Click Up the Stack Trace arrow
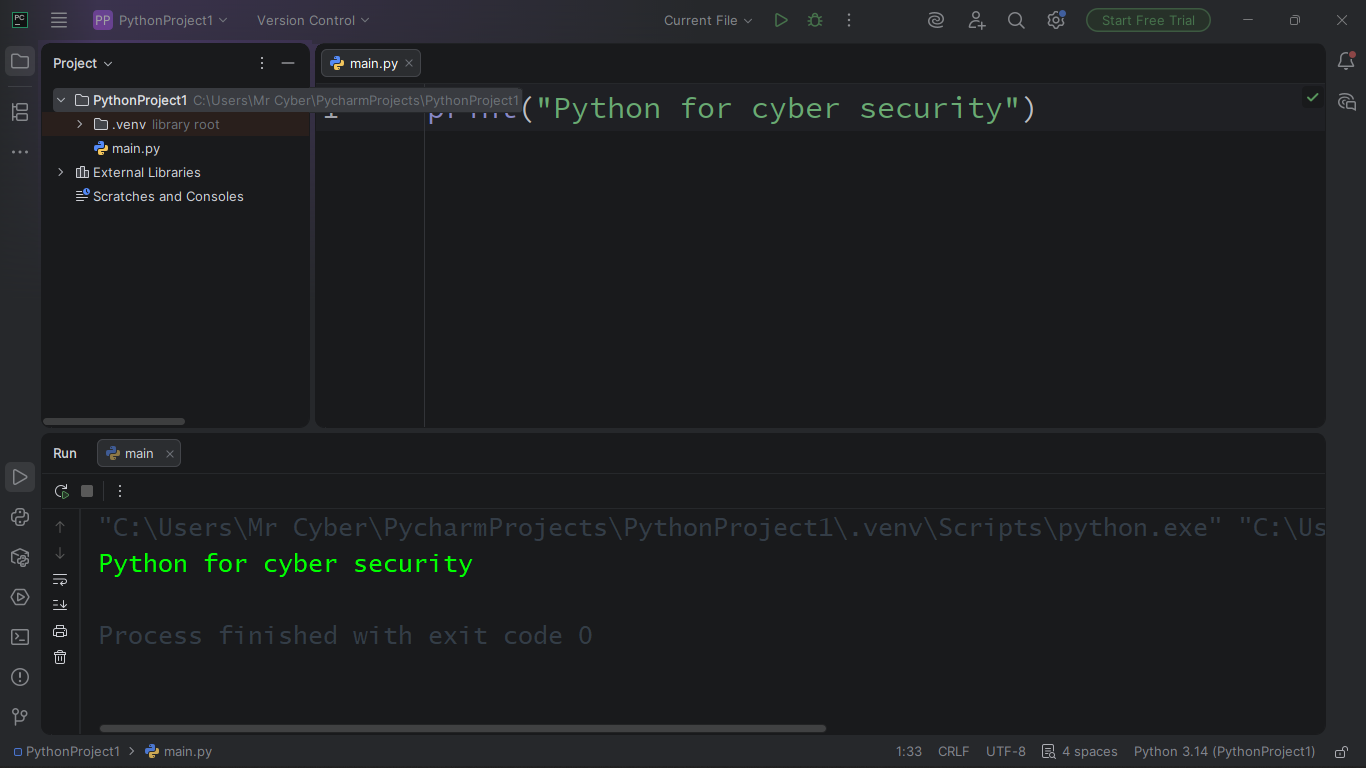Viewport: 1366px width, 768px height. 60,527
